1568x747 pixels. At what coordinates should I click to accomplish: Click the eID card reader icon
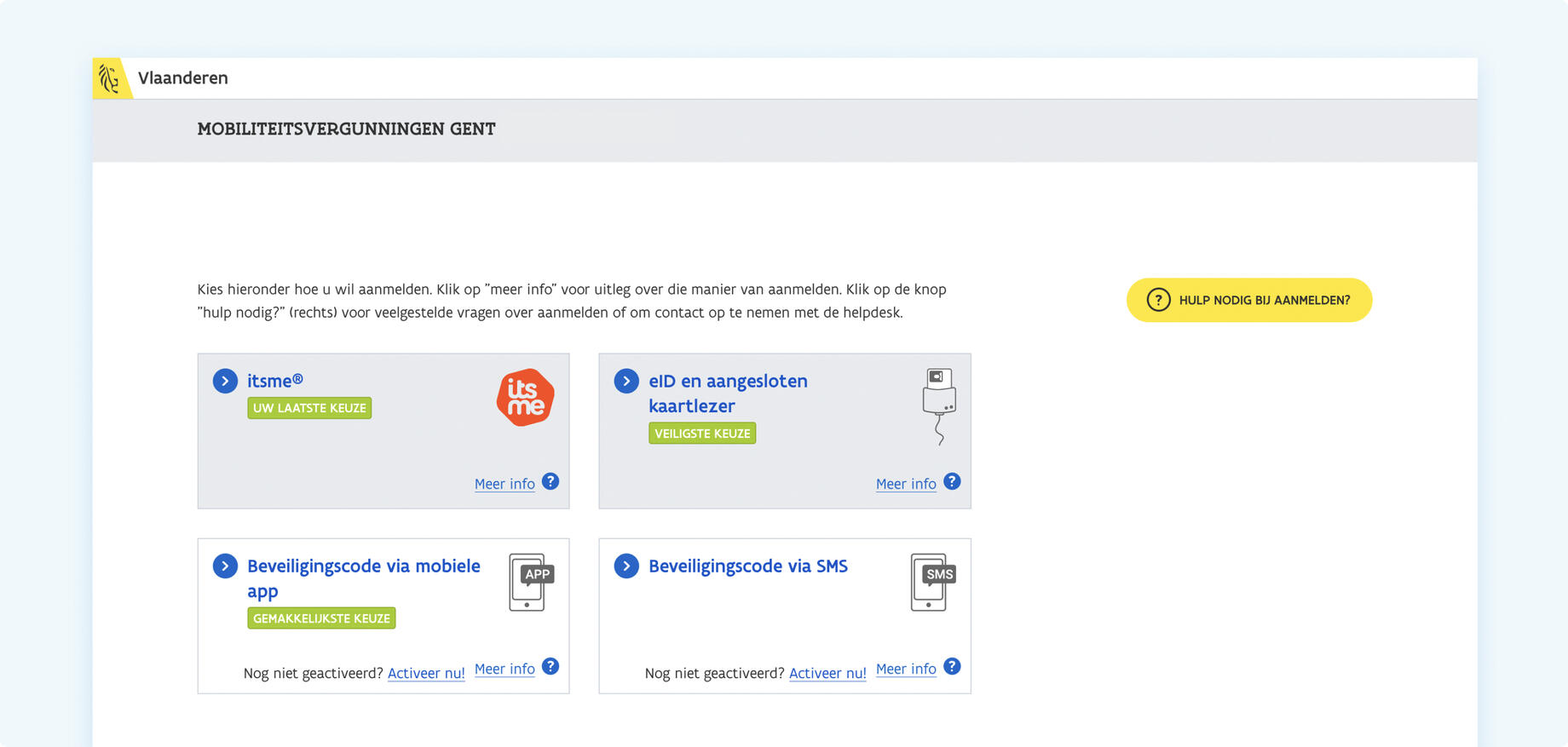coord(939,407)
